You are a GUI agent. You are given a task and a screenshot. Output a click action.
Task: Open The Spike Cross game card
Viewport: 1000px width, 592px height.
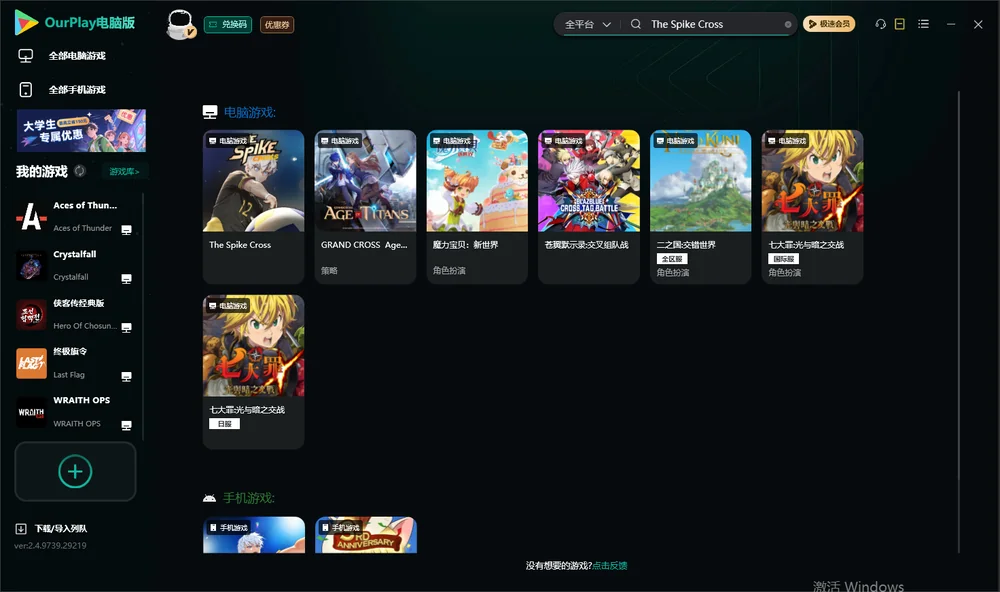[x=253, y=207]
